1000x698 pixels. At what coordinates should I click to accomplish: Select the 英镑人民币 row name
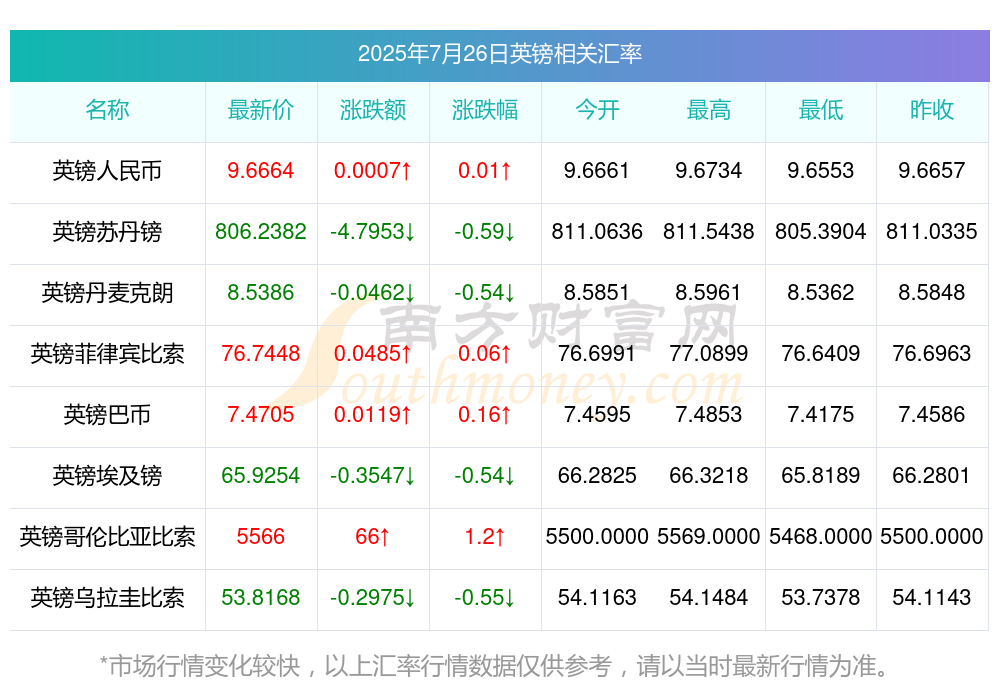click(107, 171)
